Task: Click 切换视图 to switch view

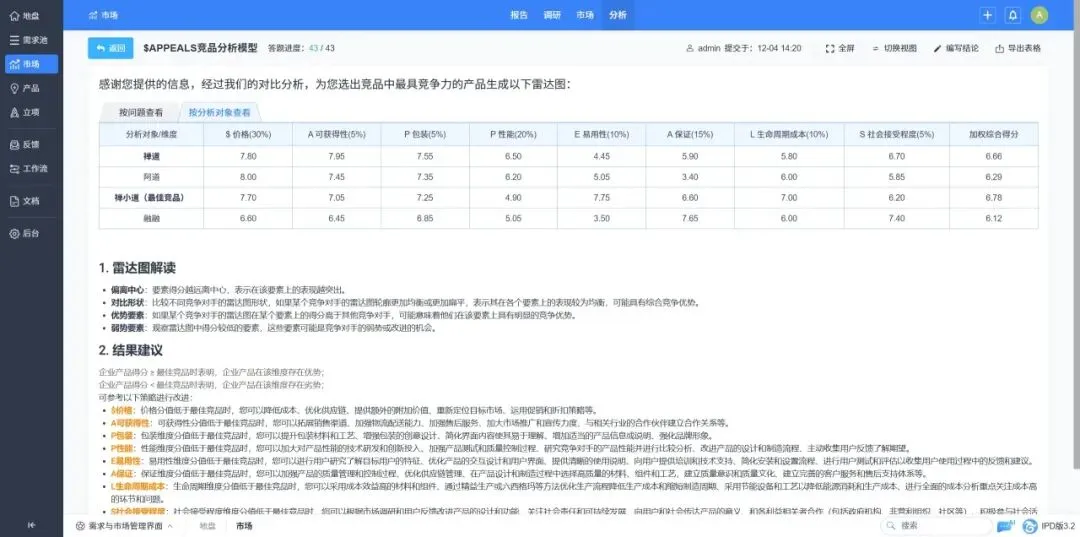Action: coord(894,48)
